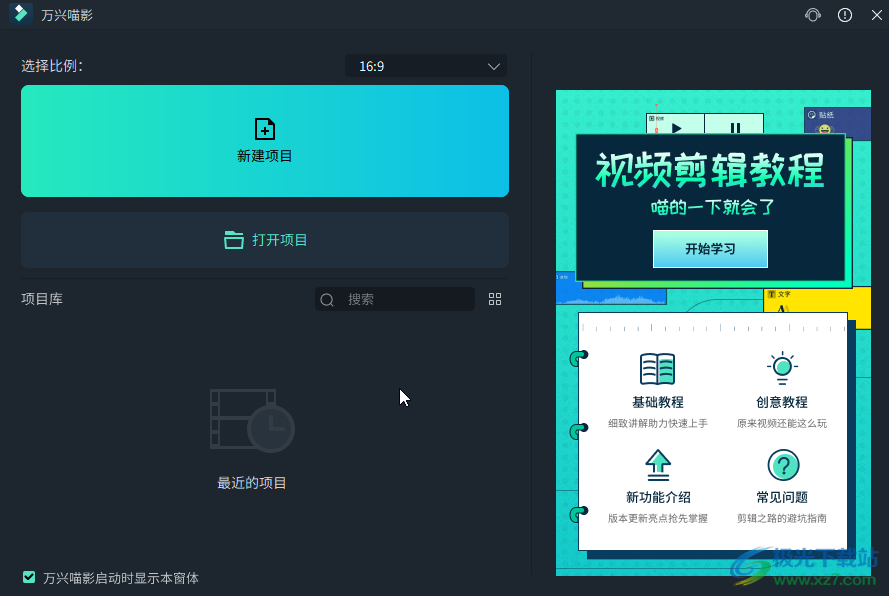The width and height of the screenshot is (889, 596).
Task: Click the 基础教程 title link
Action: [x=658, y=402]
